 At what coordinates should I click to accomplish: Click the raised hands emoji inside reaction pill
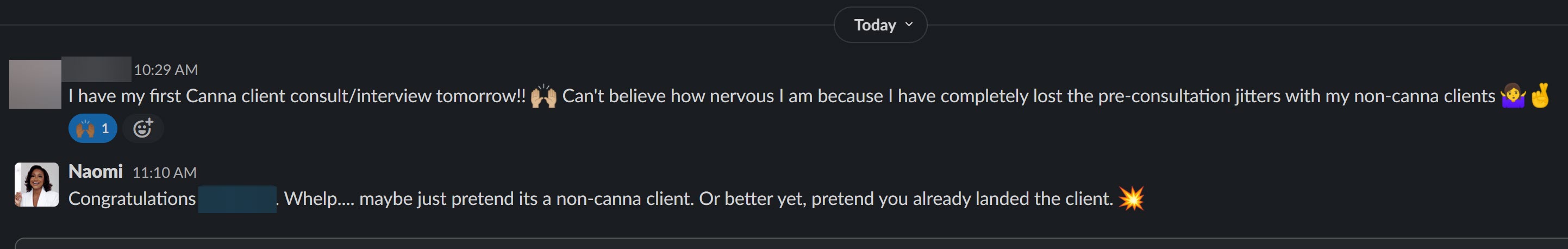85,128
